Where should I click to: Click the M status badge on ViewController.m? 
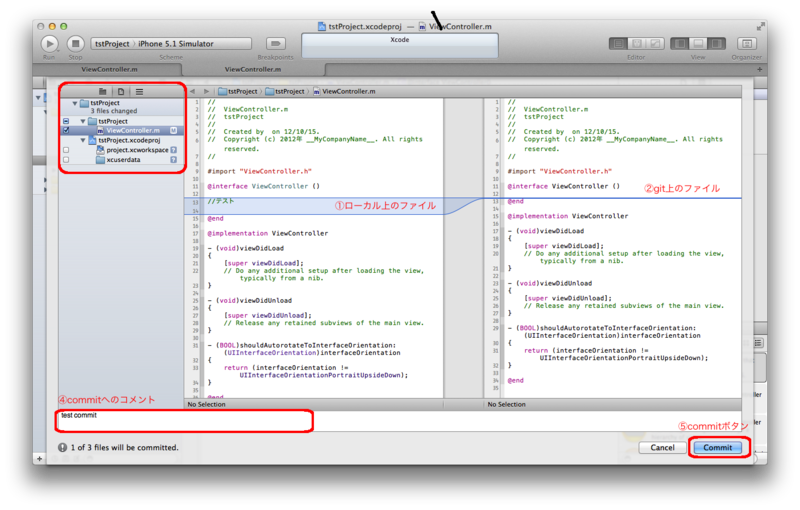pos(173,131)
